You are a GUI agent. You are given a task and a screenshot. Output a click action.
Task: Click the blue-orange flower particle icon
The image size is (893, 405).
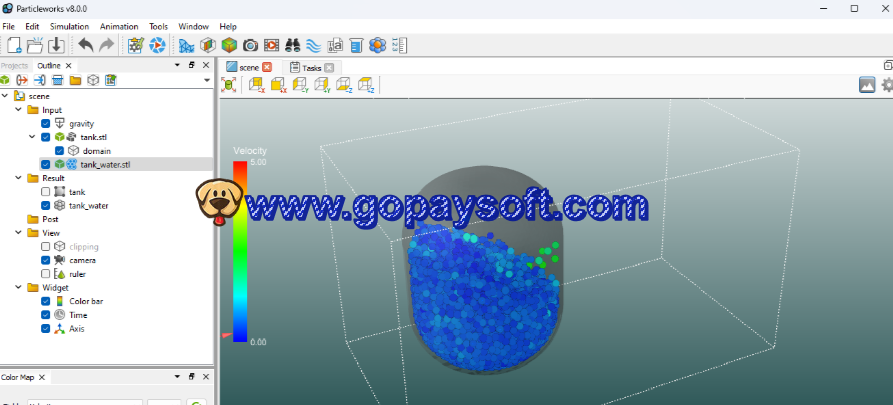tap(378, 45)
